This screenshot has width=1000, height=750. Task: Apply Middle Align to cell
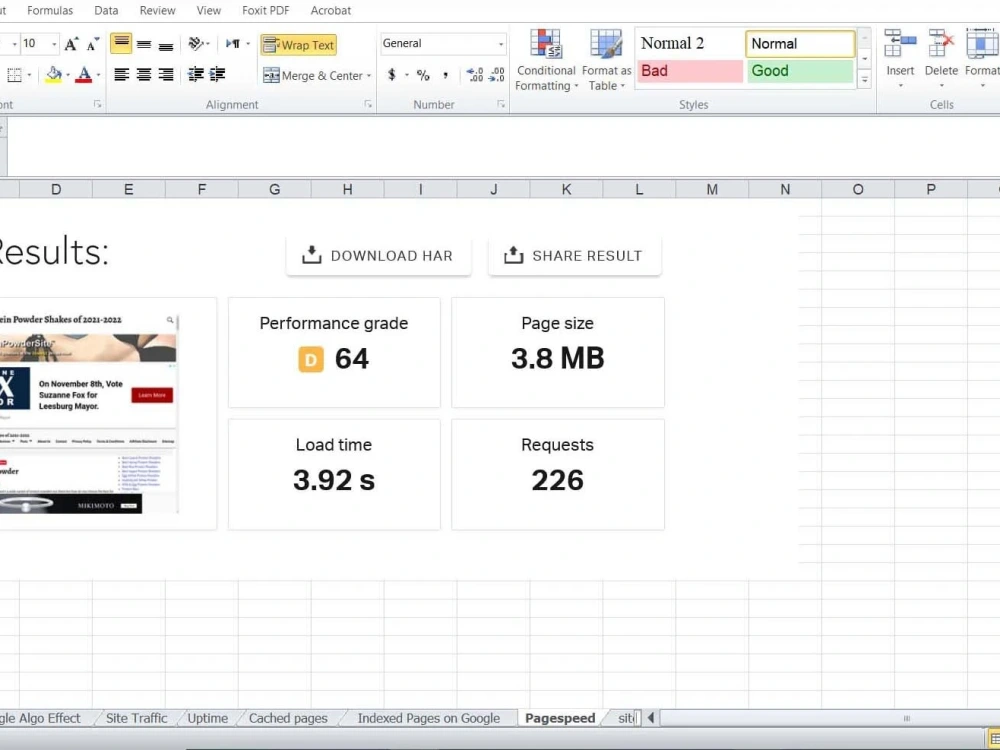coord(144,44)
